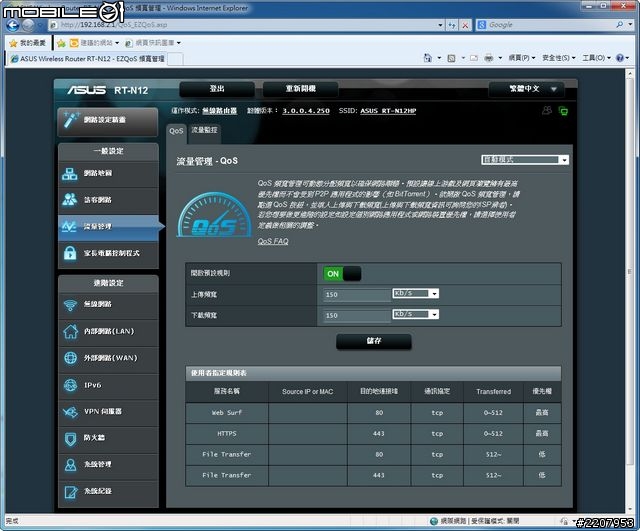This screenshot has height=531, width=640.
Task: Click the 443 port cell in HTTPS row
Action: coord(379,434)
